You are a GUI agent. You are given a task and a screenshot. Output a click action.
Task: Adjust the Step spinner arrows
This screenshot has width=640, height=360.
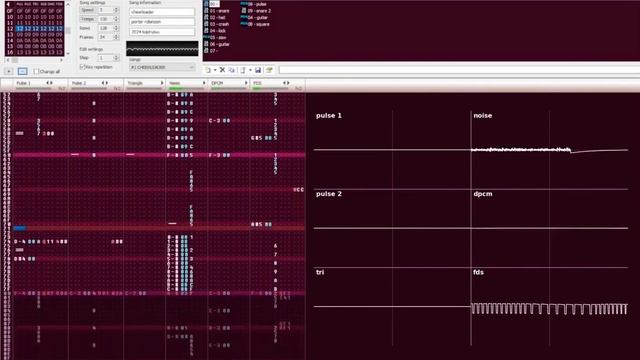(x=116, y=58)
